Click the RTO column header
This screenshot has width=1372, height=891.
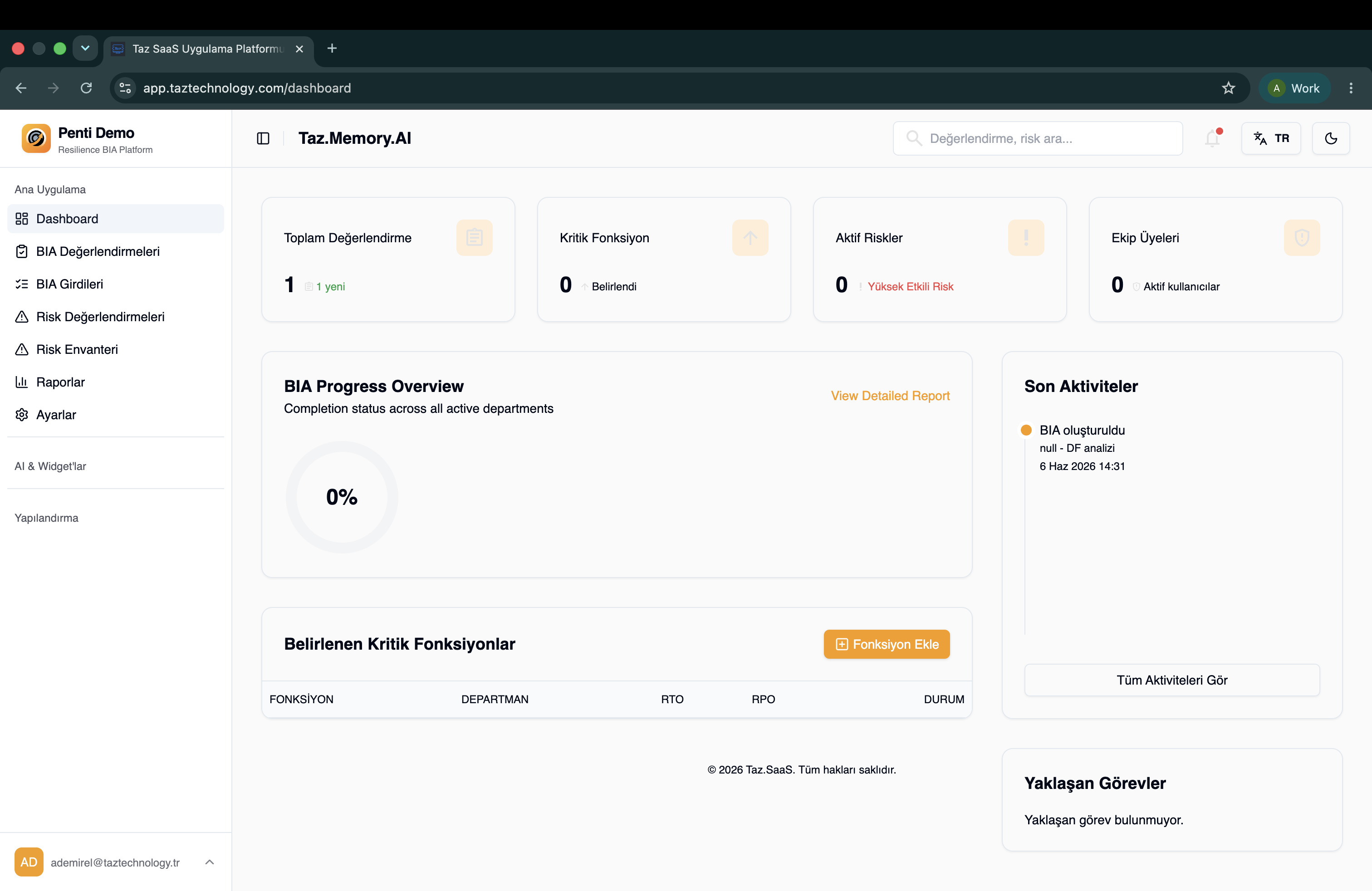point(672,699)
